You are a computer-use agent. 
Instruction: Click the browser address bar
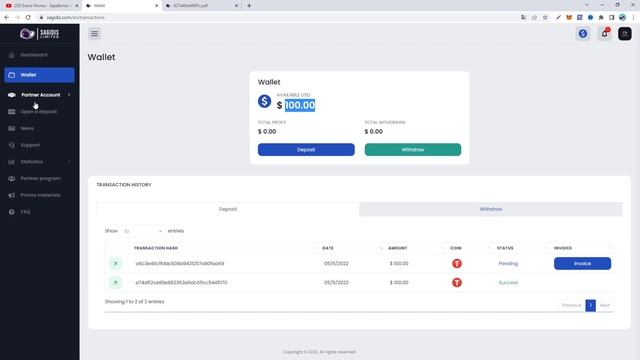(x=278, y=18)
